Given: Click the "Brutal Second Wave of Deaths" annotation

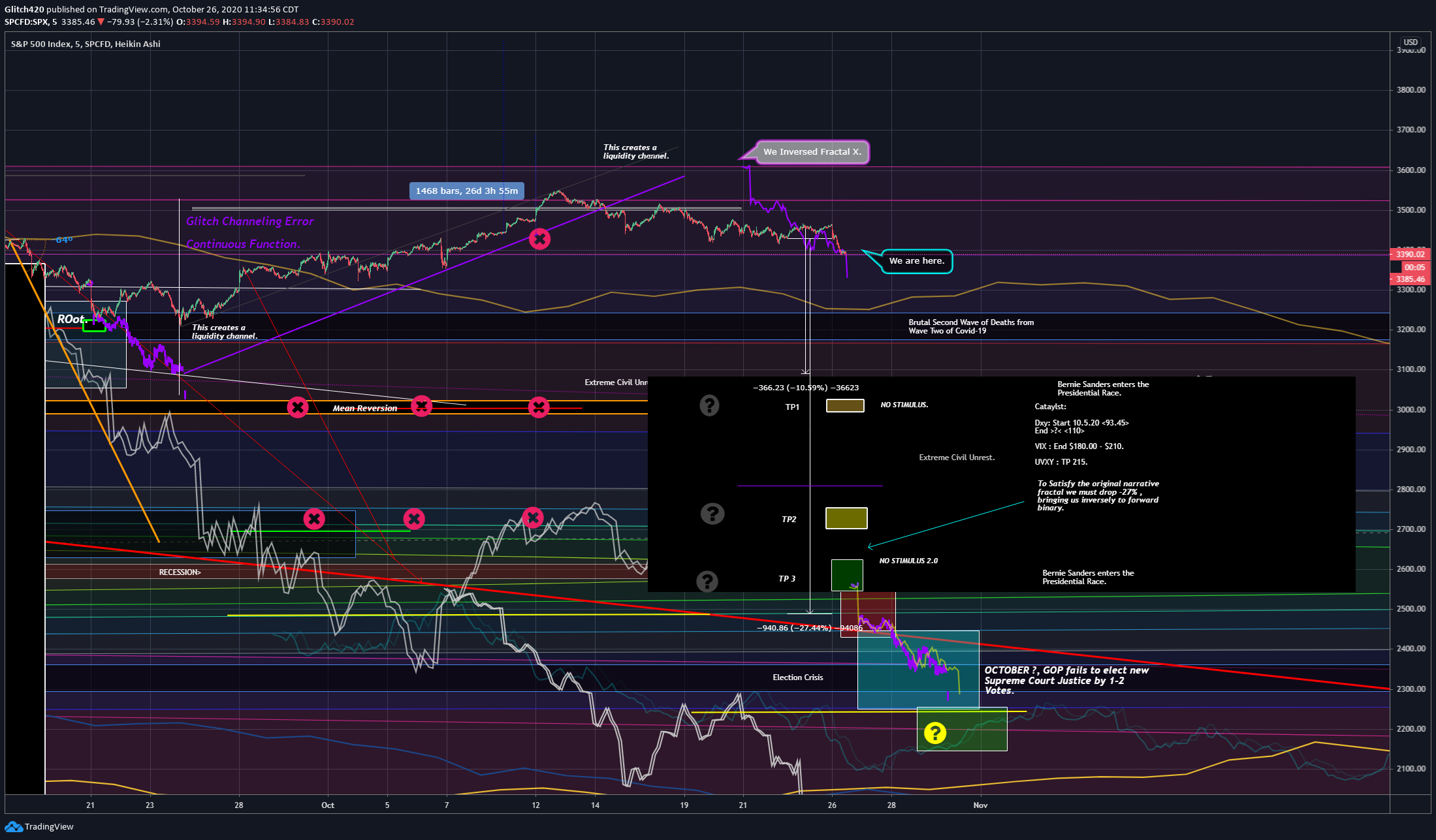Looking at the screenshot, I should coord(971,326).
